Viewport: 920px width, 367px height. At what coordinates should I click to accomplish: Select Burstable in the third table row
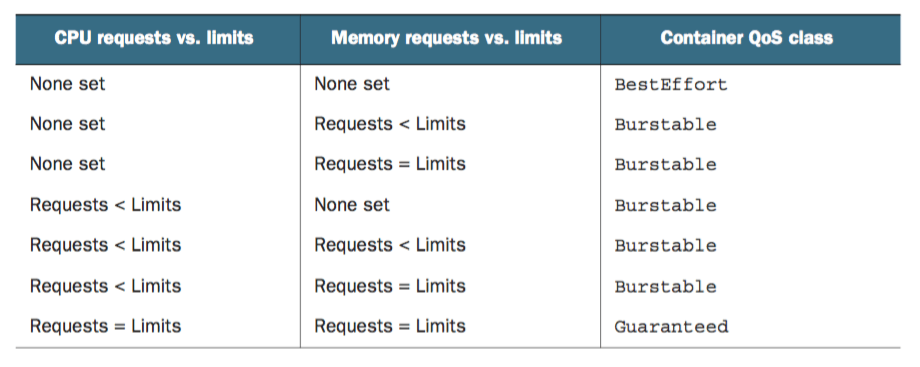pos(665,164)
